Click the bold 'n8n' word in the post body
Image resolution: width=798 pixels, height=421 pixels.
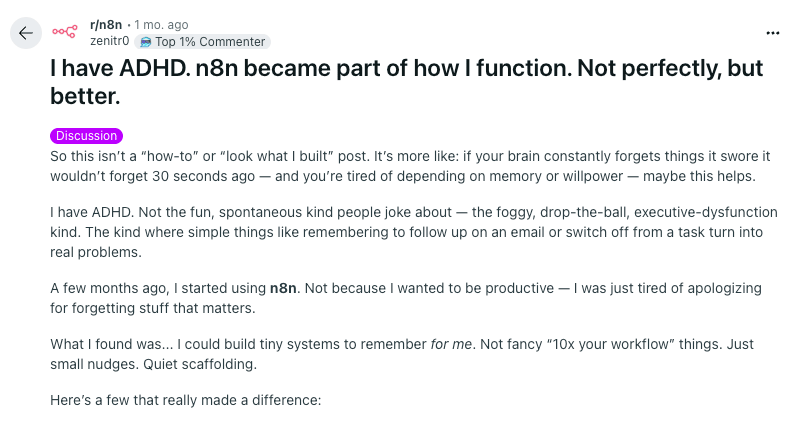click(x=283, y=288)
